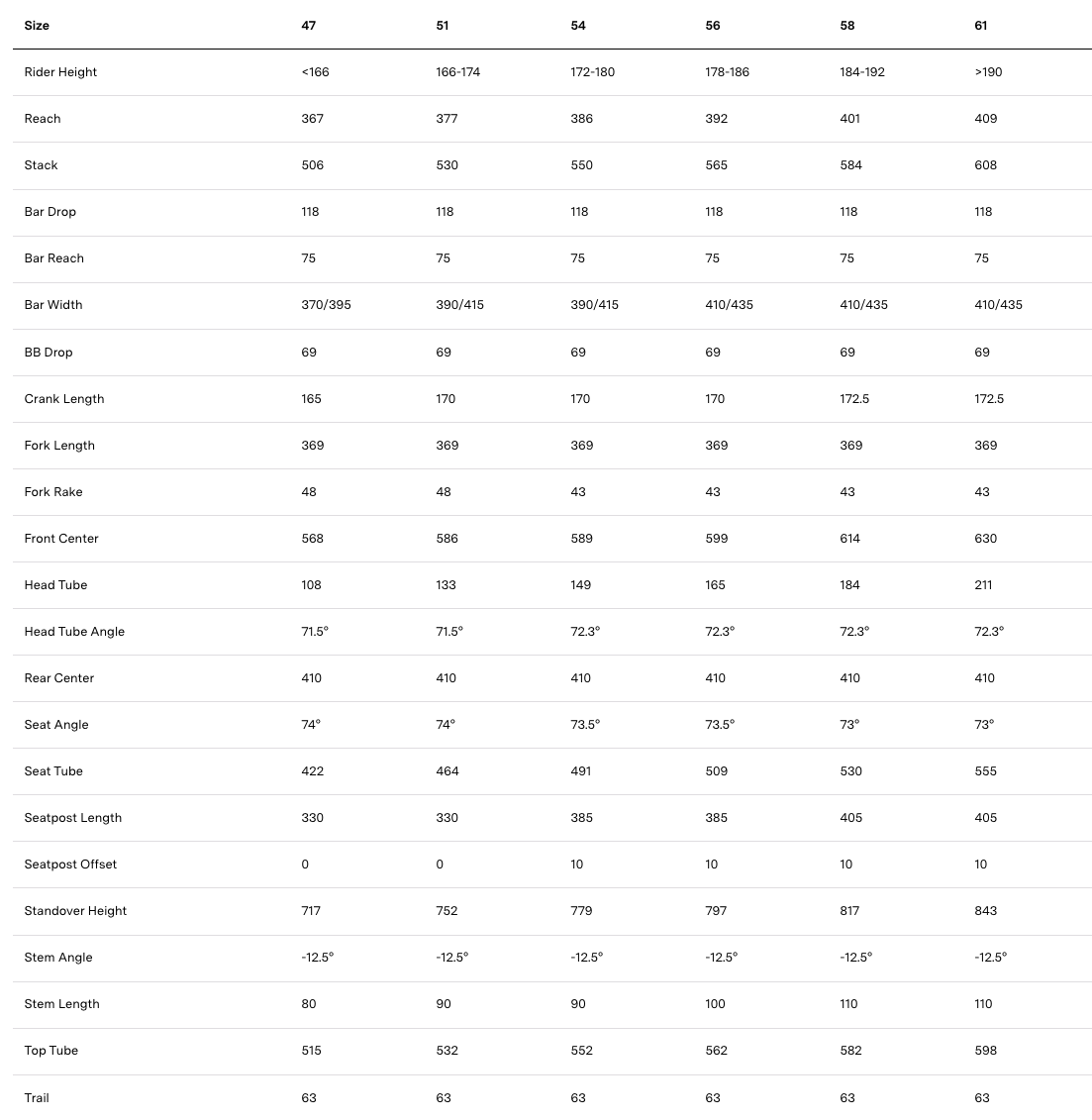Select the Stem Length row label

pyautogui.click(x=62, y=1004)
